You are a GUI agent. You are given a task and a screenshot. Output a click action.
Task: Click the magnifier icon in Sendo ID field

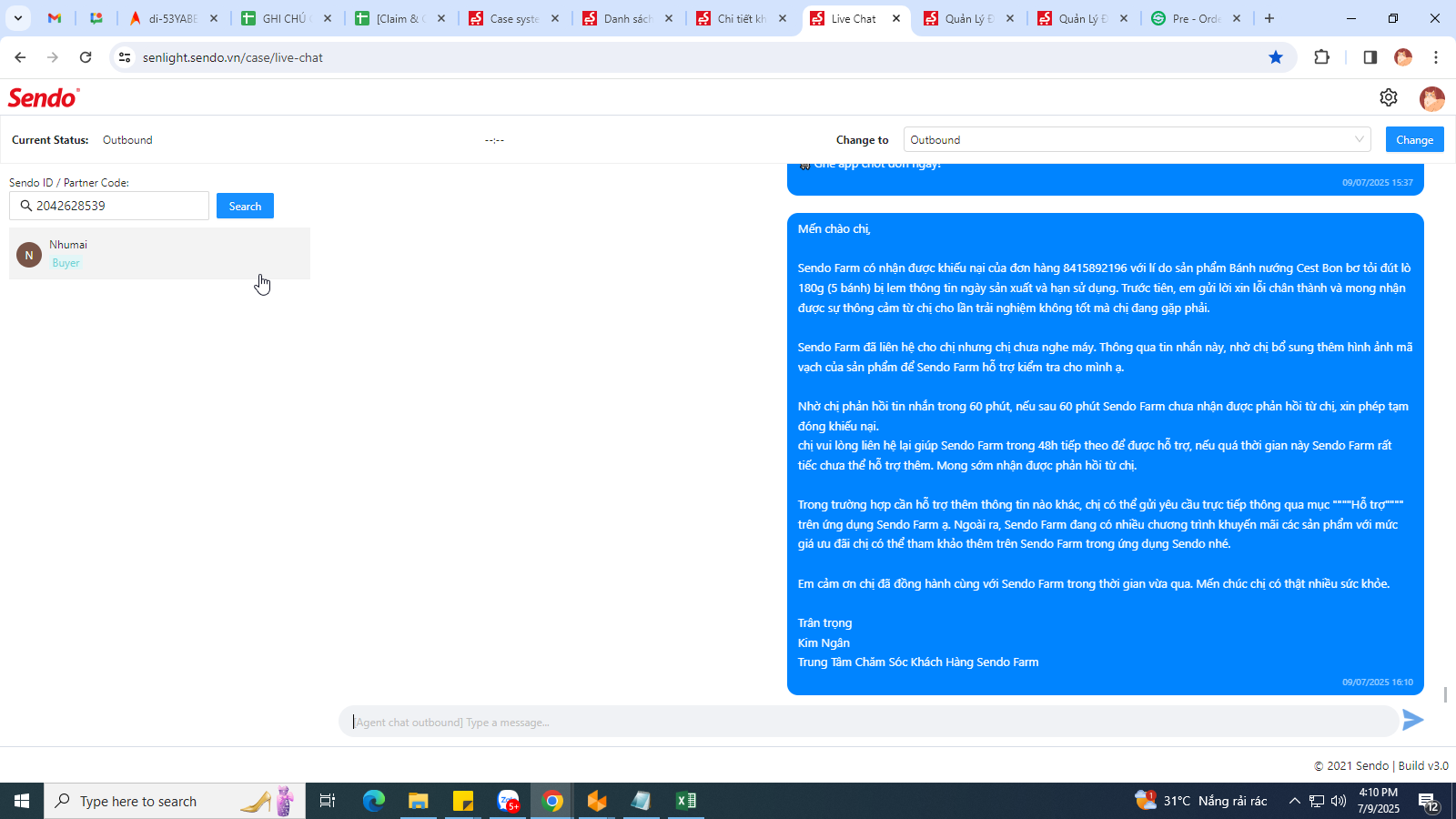click(26, 206)
